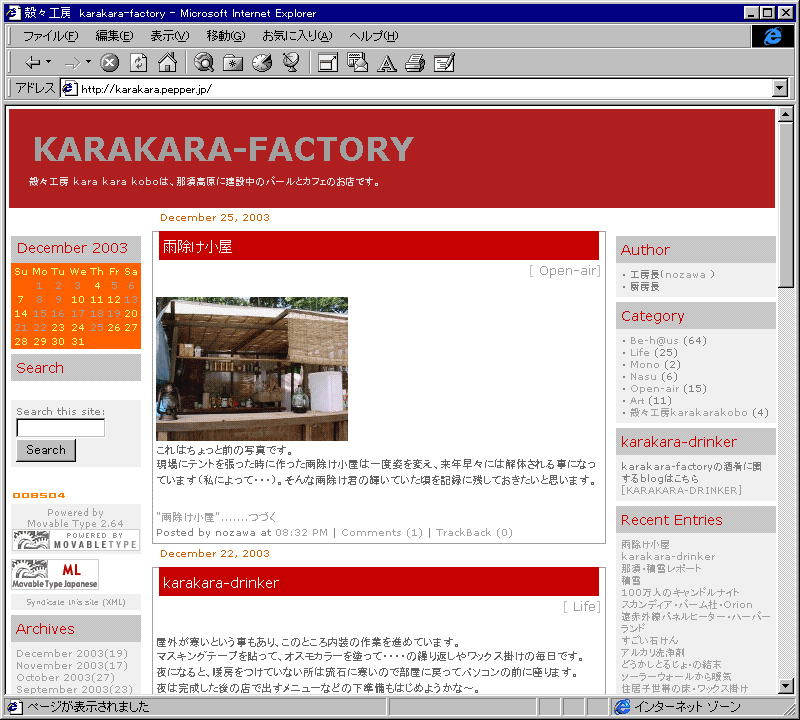Screen dimensions: 800x720
Task: Click the IE title bar window icon
Action: pos(13,12)
